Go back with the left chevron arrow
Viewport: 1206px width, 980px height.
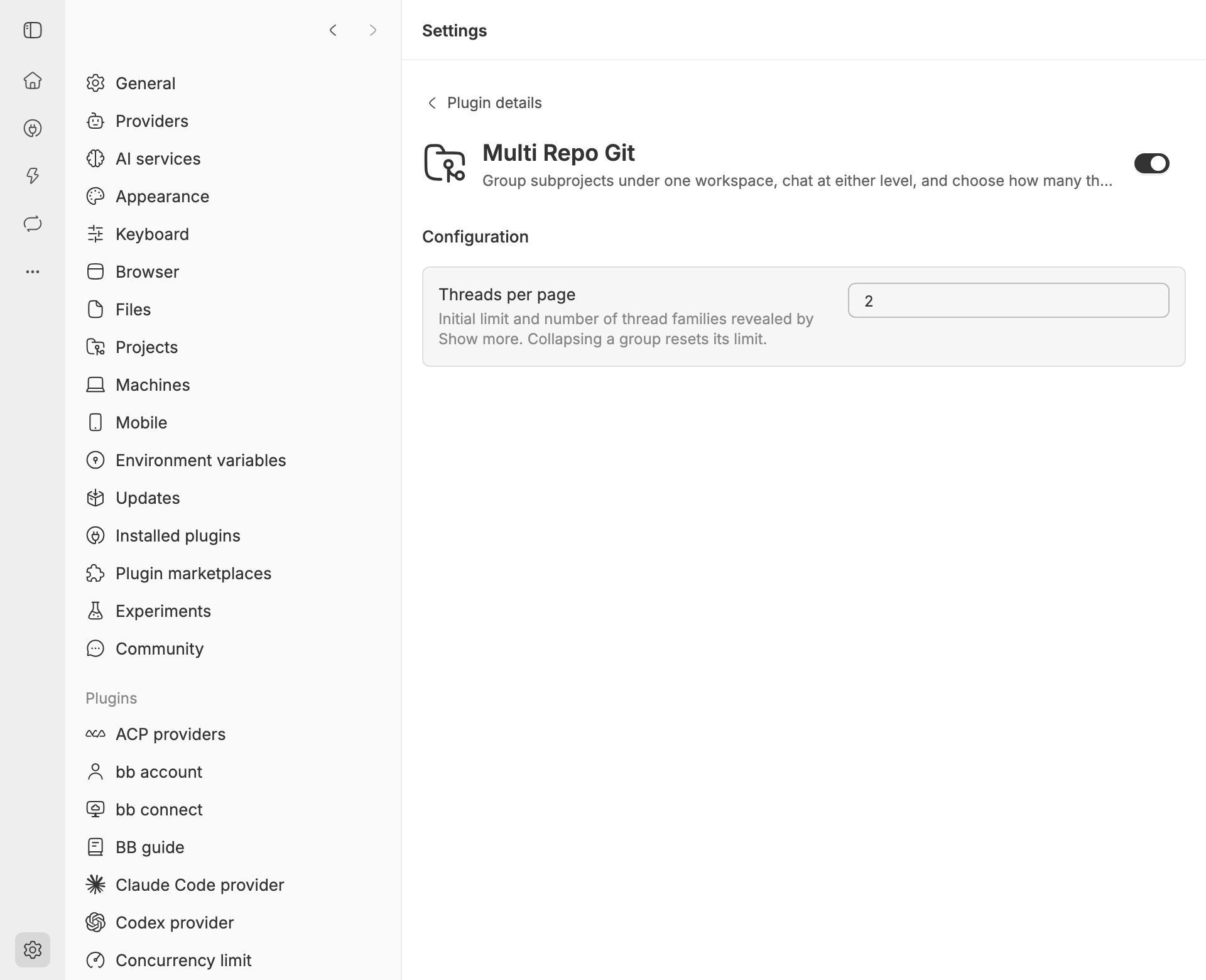click(x=333, y=30)
